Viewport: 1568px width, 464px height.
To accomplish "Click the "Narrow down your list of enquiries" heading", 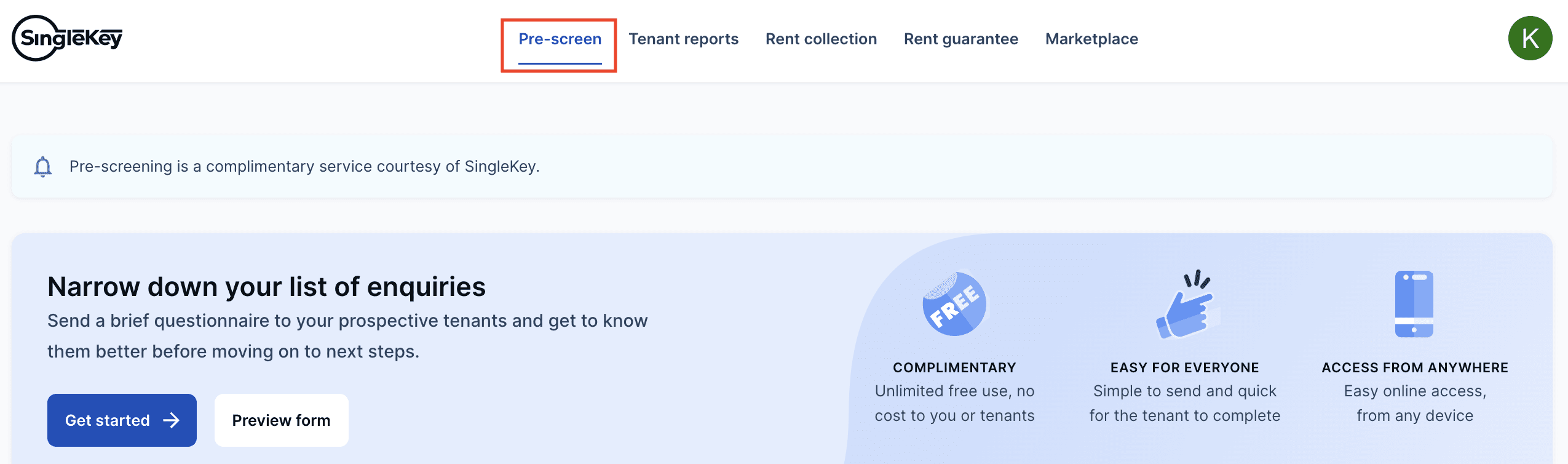I will tap(266, 287).
